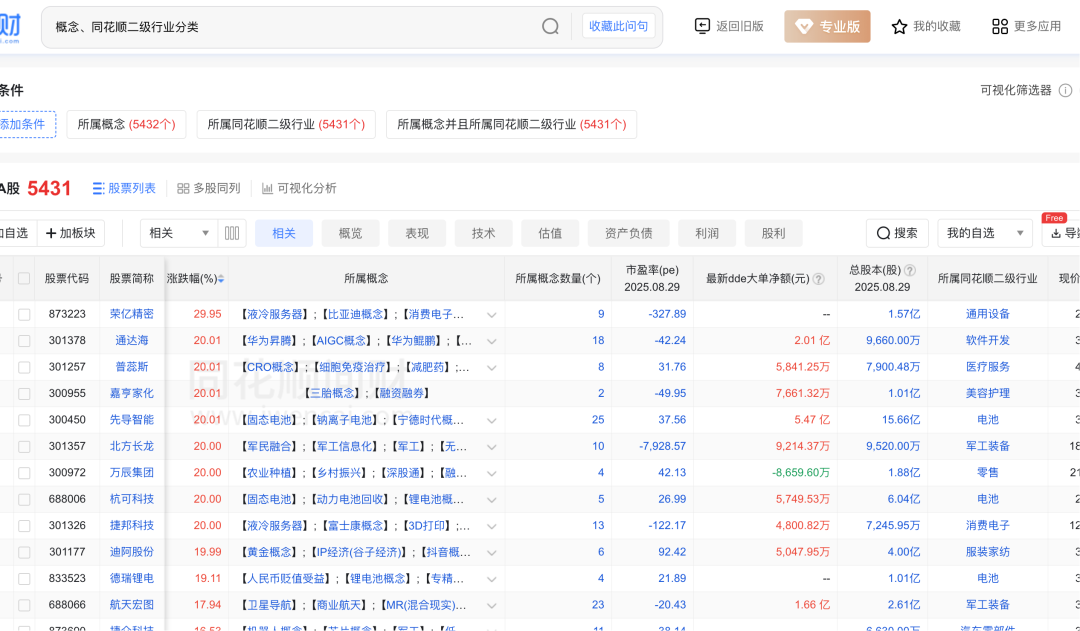Open stock link 德瑞锂电

click(132, 578)
